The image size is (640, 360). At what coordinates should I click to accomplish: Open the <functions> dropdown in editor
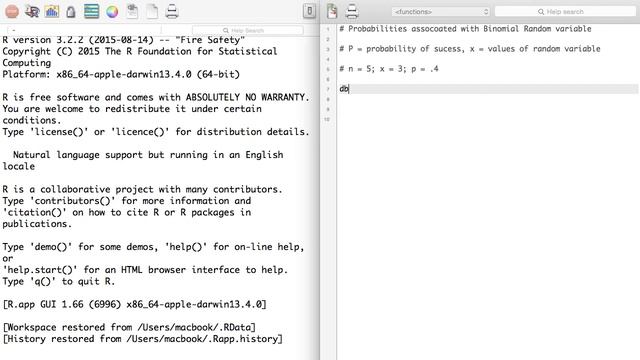(440, 12)
